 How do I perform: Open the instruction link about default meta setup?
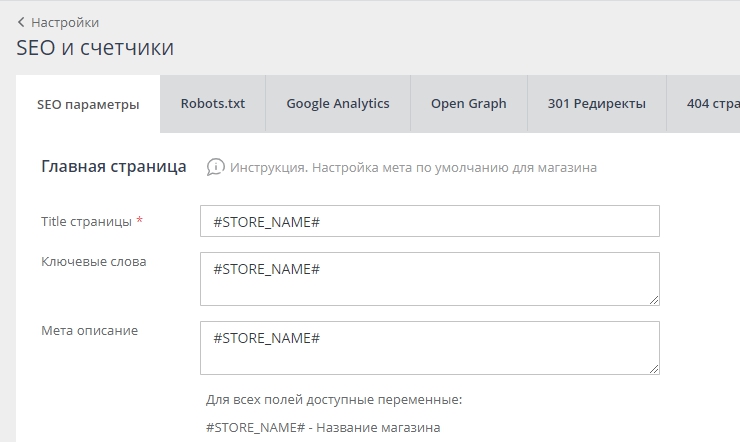413,168
